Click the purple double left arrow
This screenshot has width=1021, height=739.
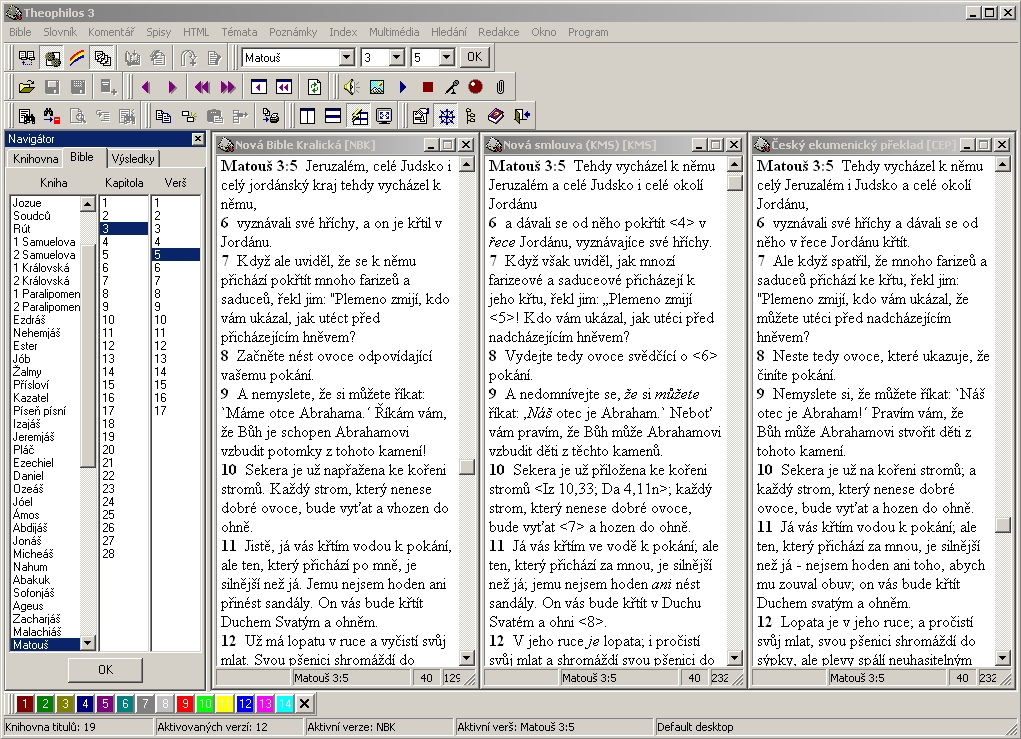pyautogui.click(x=202, y=87)
